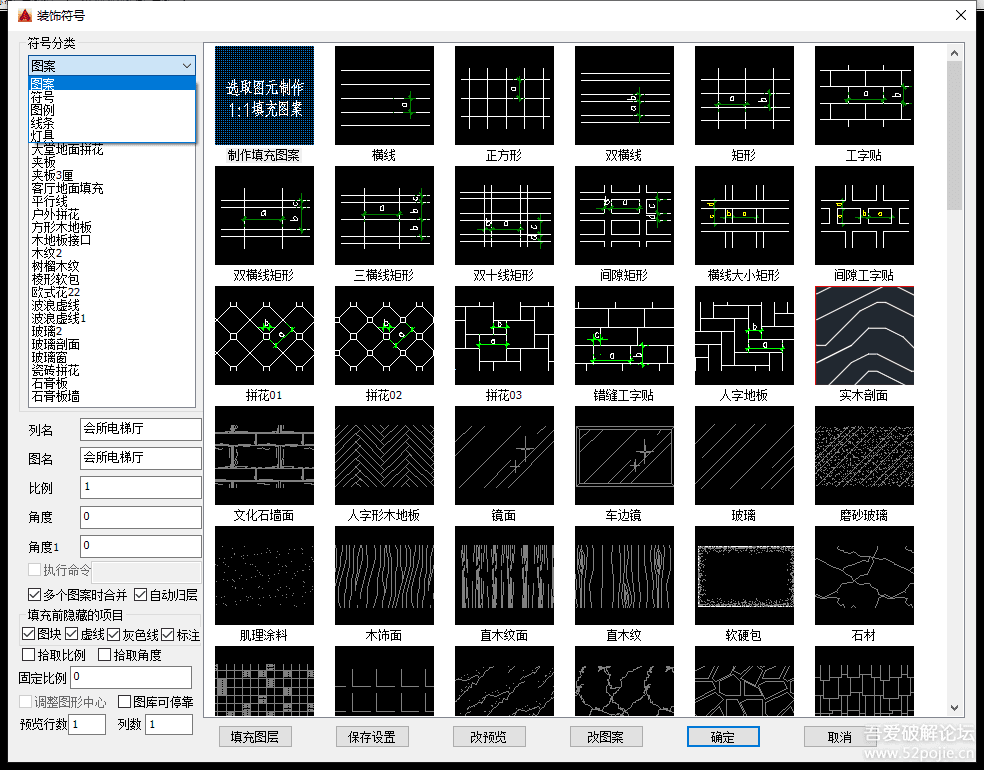Click the 保存设置 button
Screen dimensions: 984x770
(372, 737)
